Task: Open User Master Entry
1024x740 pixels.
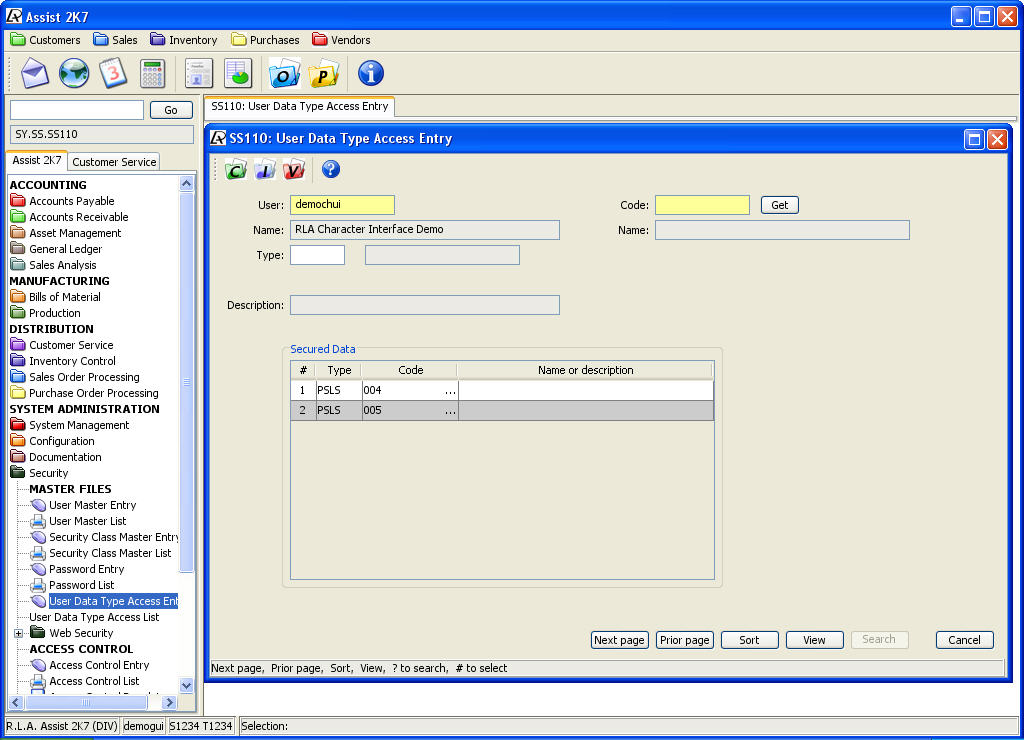Action: coord(84,505)
